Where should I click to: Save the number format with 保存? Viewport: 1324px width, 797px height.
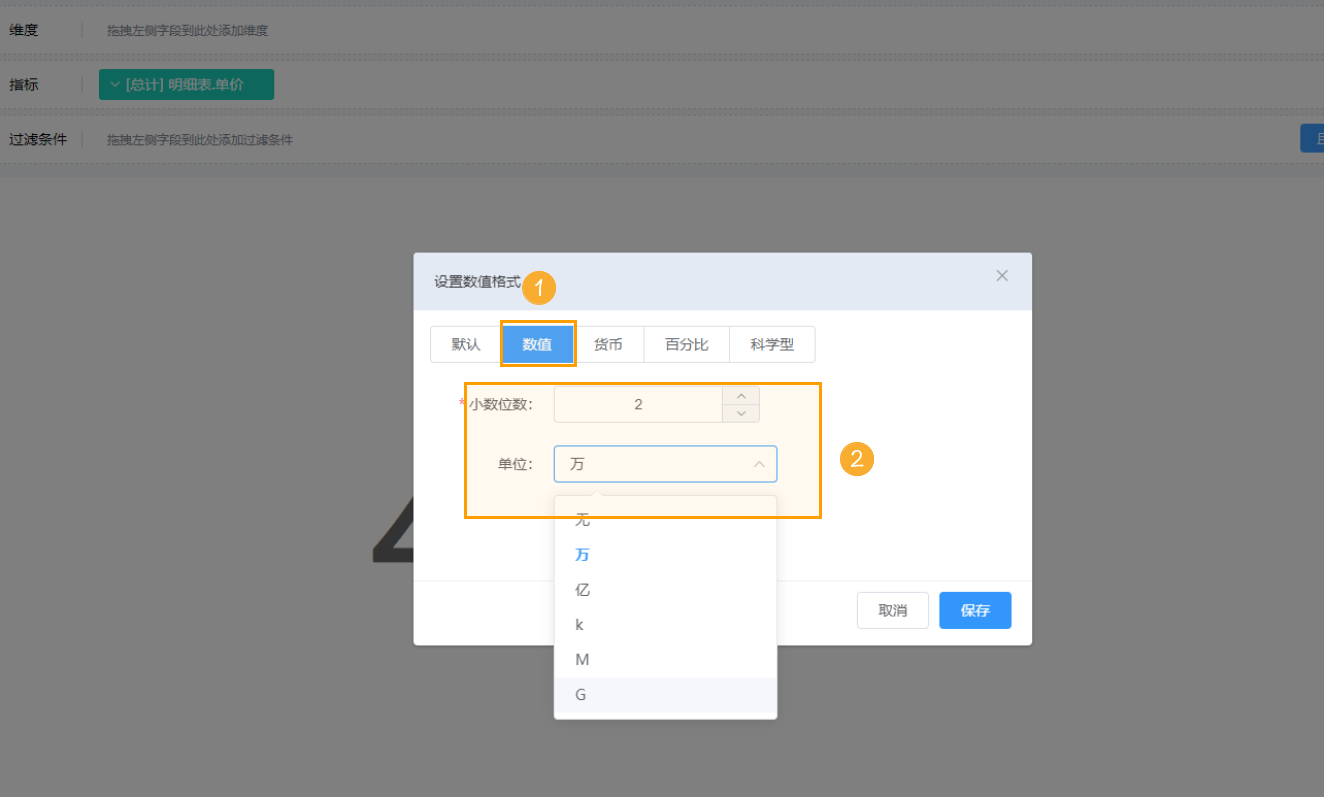[974, 610]
